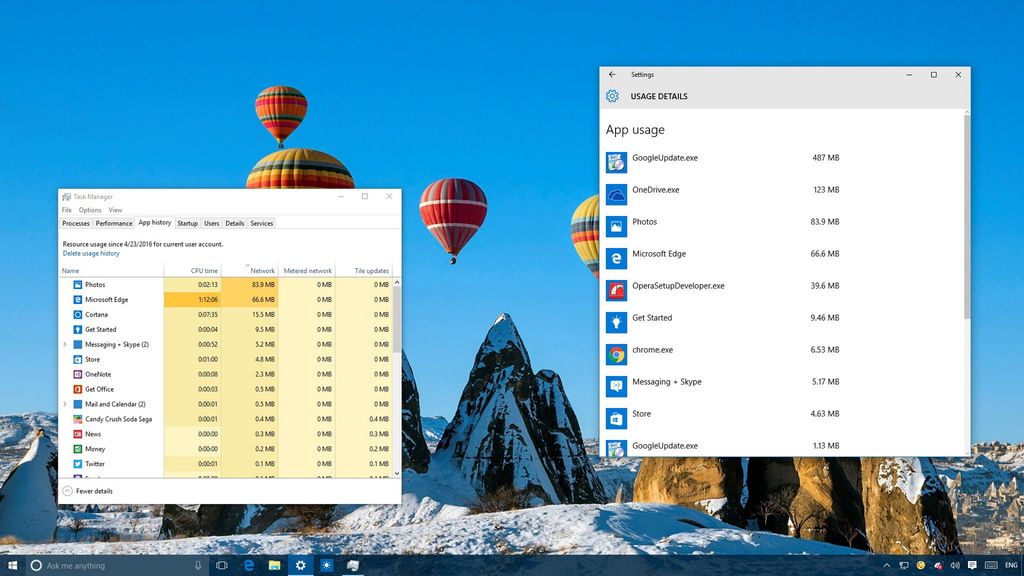Show hidden icons using the tray chevron
This screenshot has height=576, width=1024.
click(887, 565)
